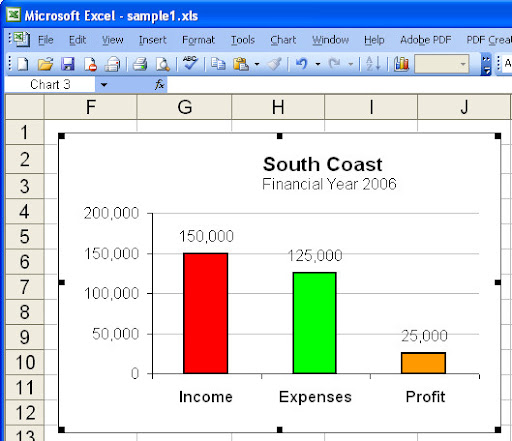Click the top-center chart sizing handle
512x441 pixels.
pos(280,136)
